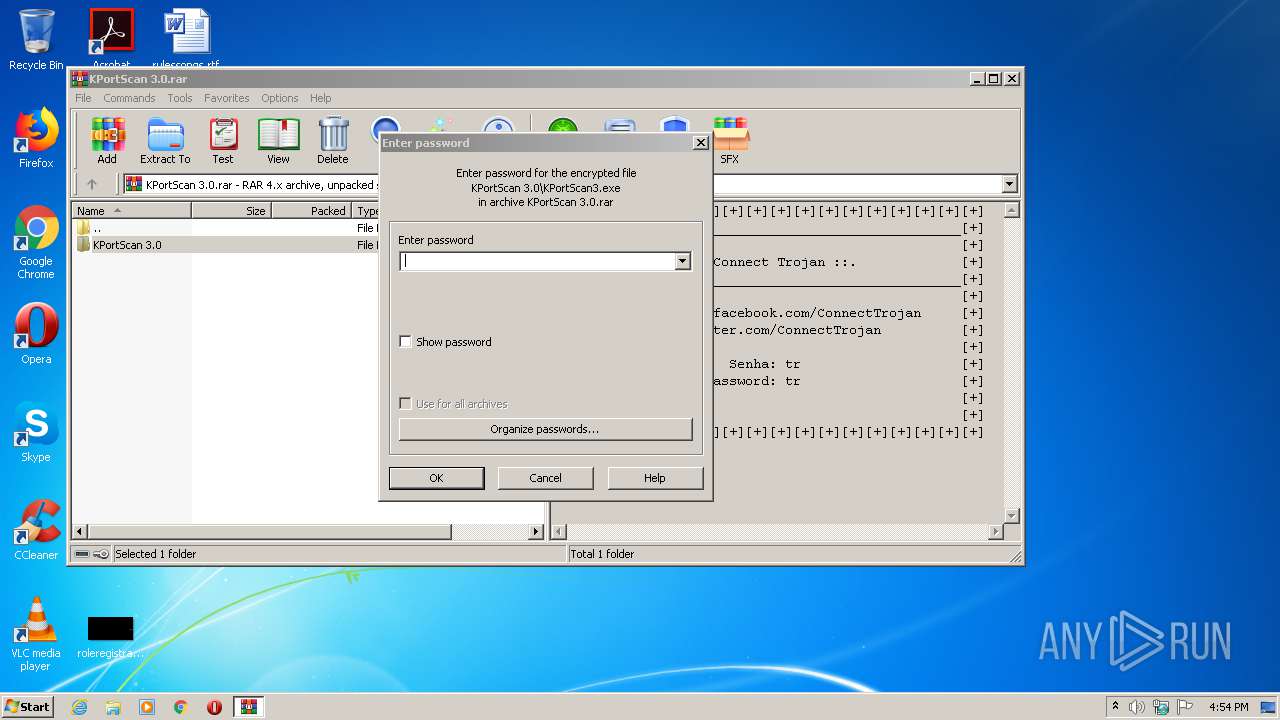Click the Extract To toolbar icon
Screen dimensions: 1280x720
pos(165,140)
